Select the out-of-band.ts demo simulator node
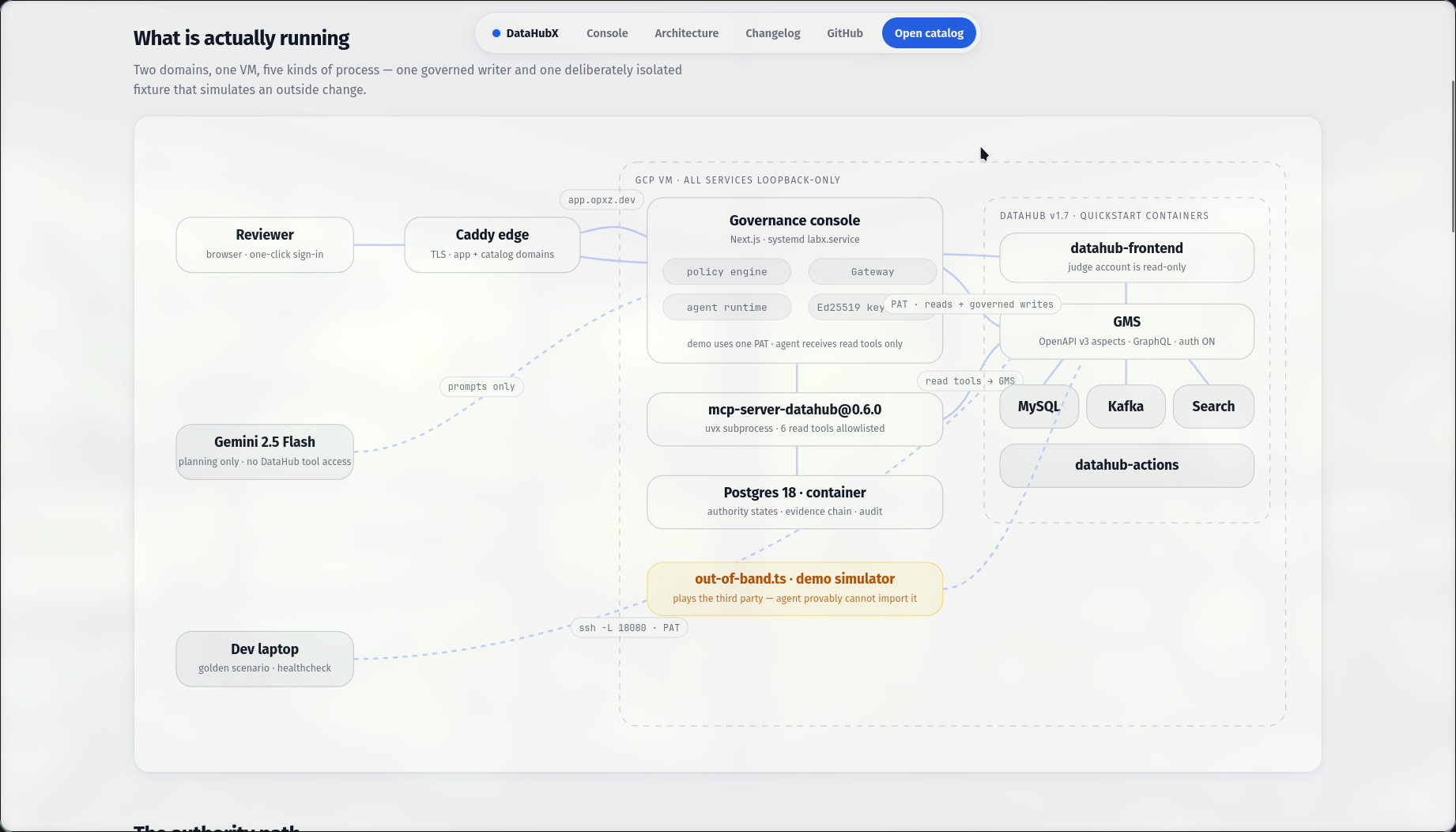The height and width of the screenshot is (832, 1456). click(794, 589)
